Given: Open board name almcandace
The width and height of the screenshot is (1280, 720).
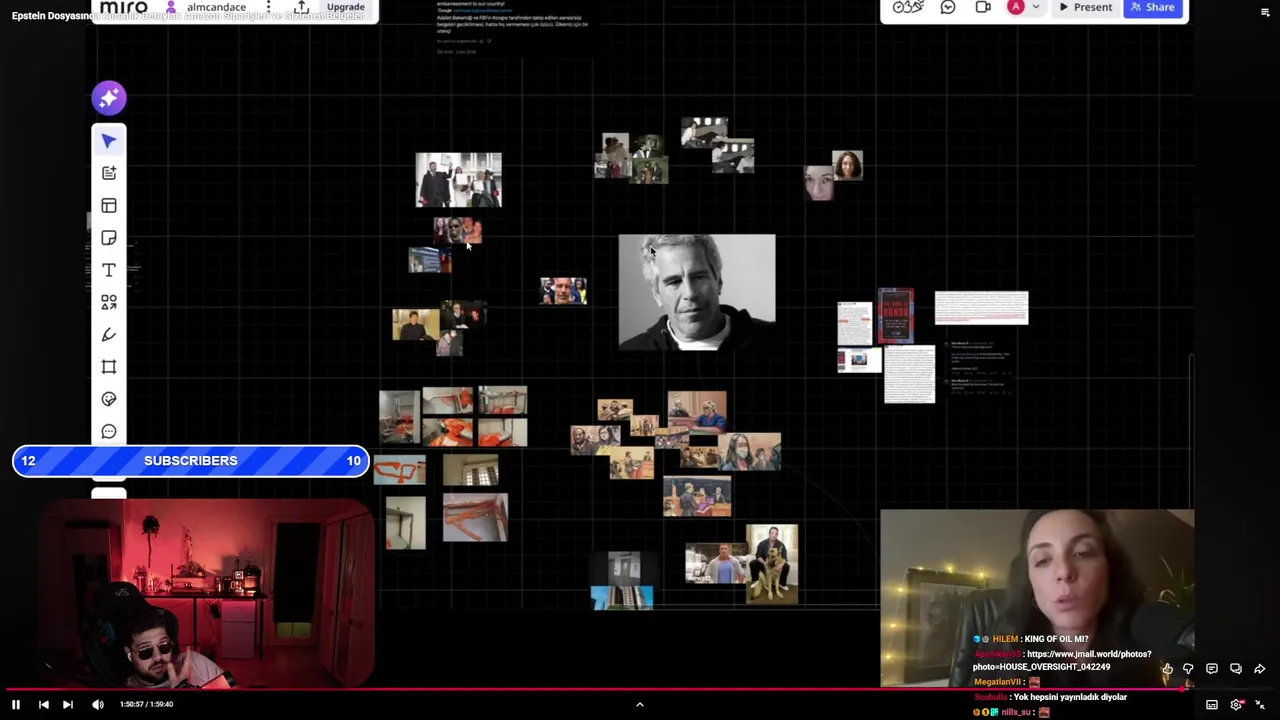Looking at the screenshot, I should coord(216,7).
